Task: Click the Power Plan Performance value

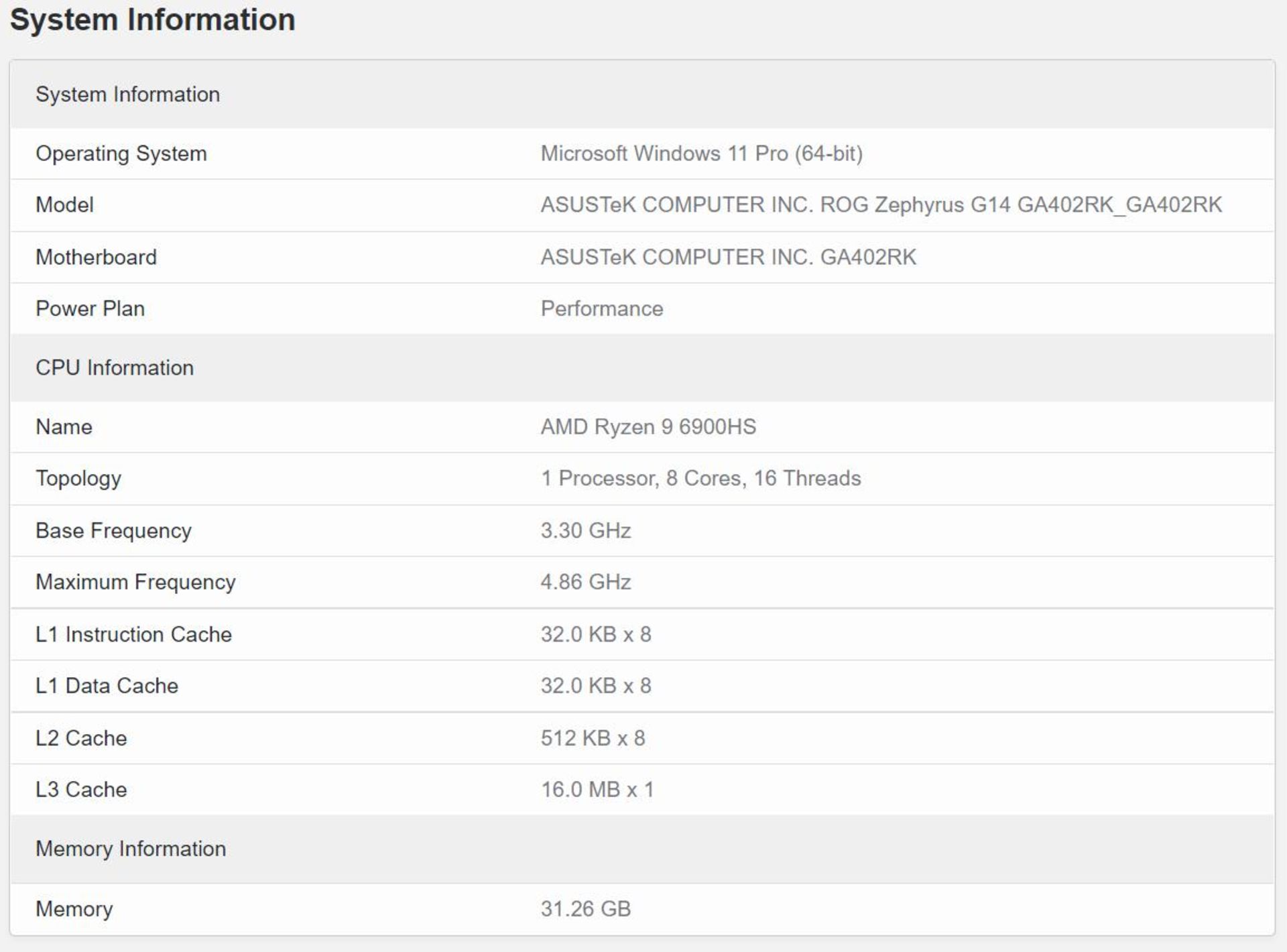Action: (x=601, y=308)
